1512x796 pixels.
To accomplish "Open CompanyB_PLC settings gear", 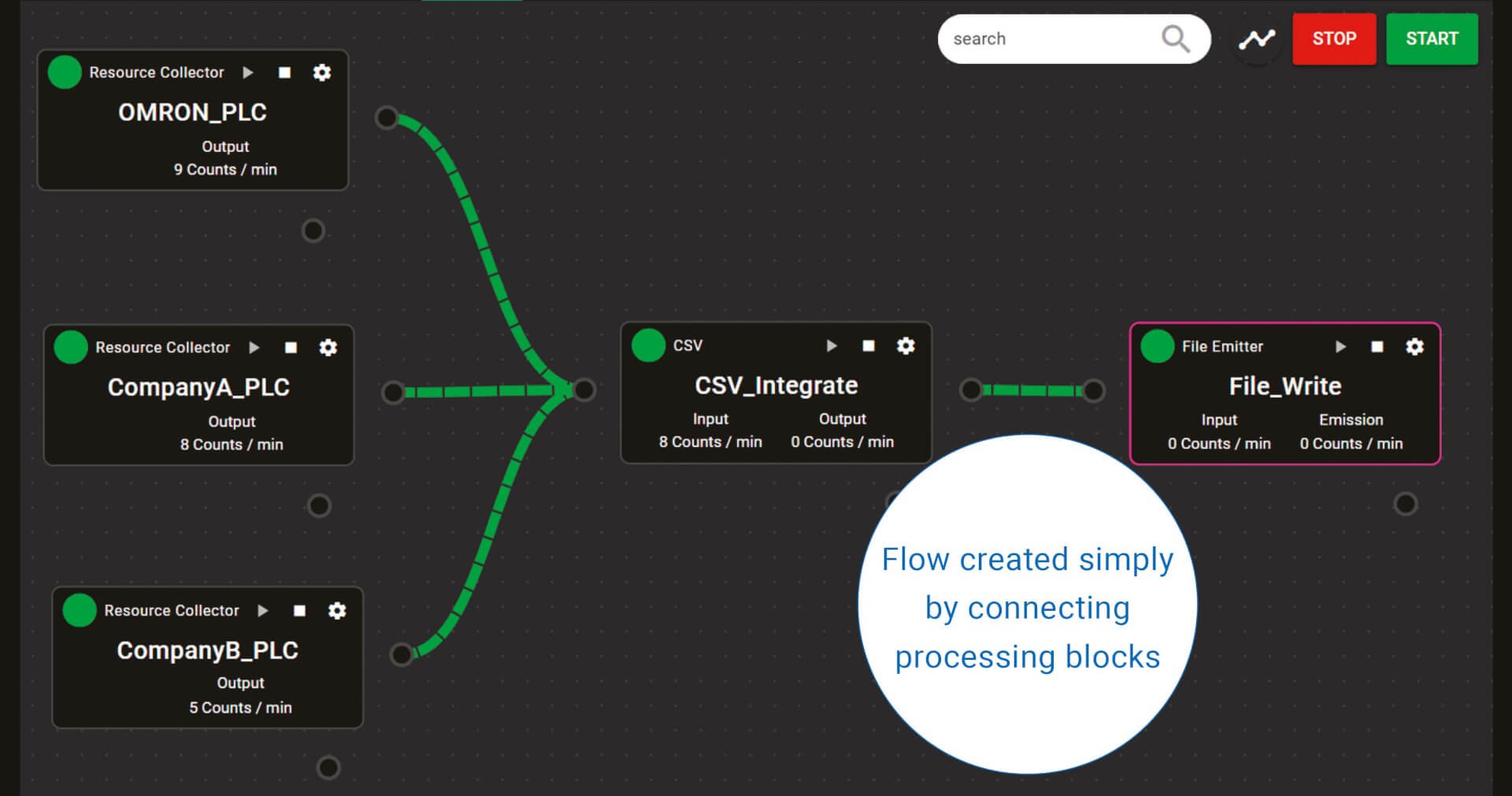I will coord(337,610).
